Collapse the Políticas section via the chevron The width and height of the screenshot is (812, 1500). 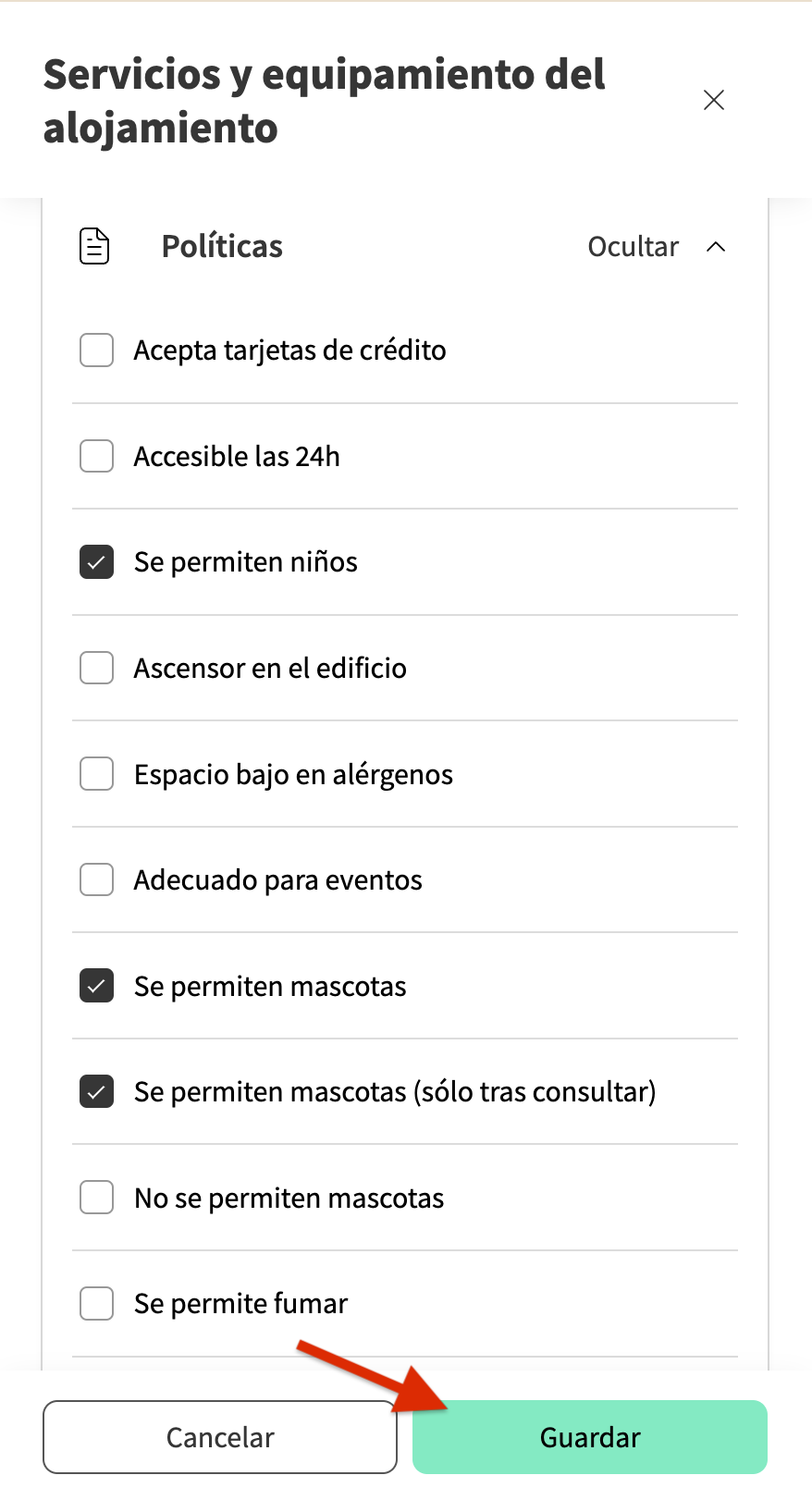coord(716,247)
